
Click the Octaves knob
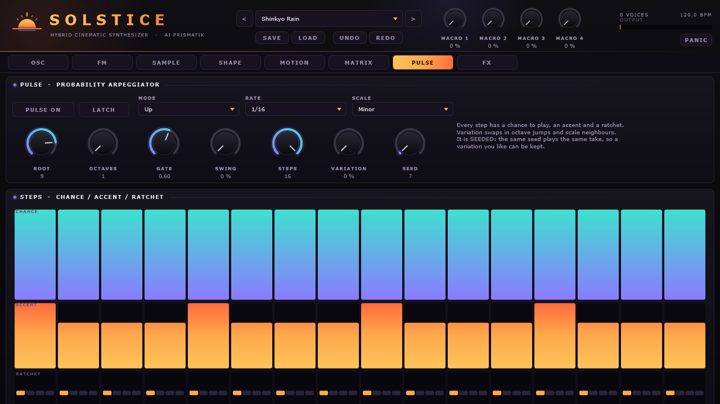(x=103, y=144)
